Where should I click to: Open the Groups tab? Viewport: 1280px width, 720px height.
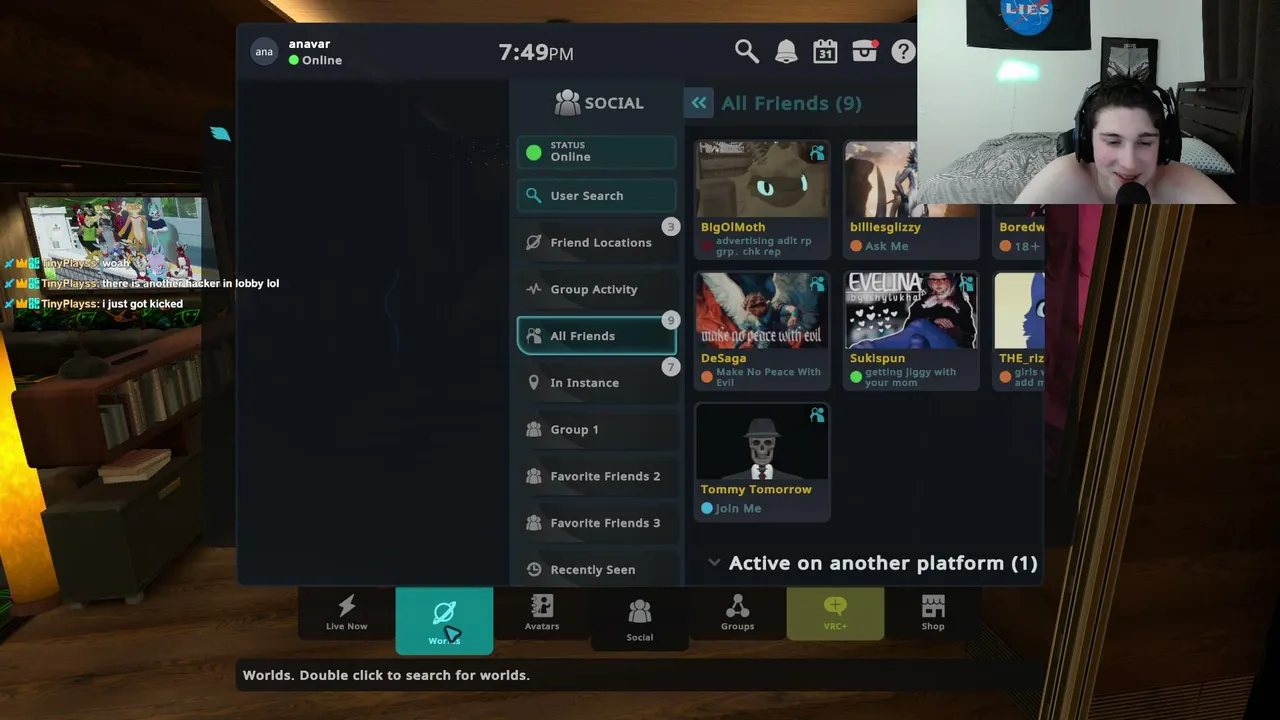[x=737, y=612]
